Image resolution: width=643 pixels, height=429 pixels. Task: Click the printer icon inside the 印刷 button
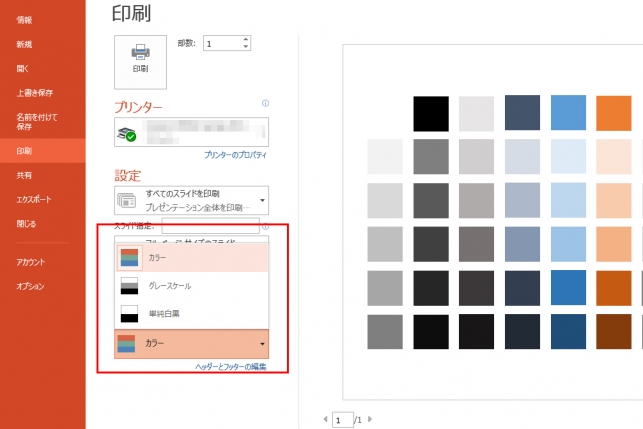coord(140,52)
